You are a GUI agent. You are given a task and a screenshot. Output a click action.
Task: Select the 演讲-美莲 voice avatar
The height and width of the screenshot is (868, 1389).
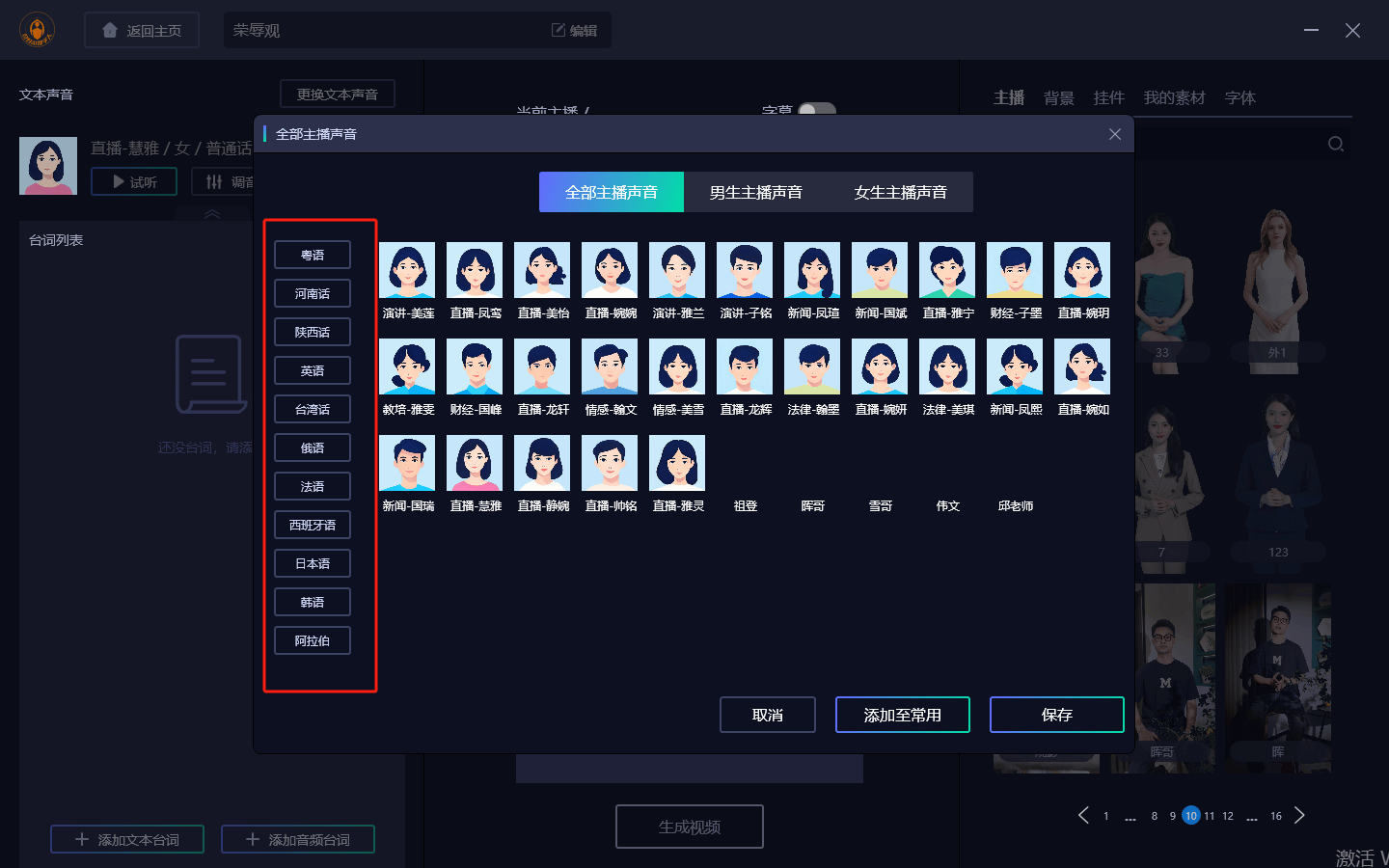[407, 271]
